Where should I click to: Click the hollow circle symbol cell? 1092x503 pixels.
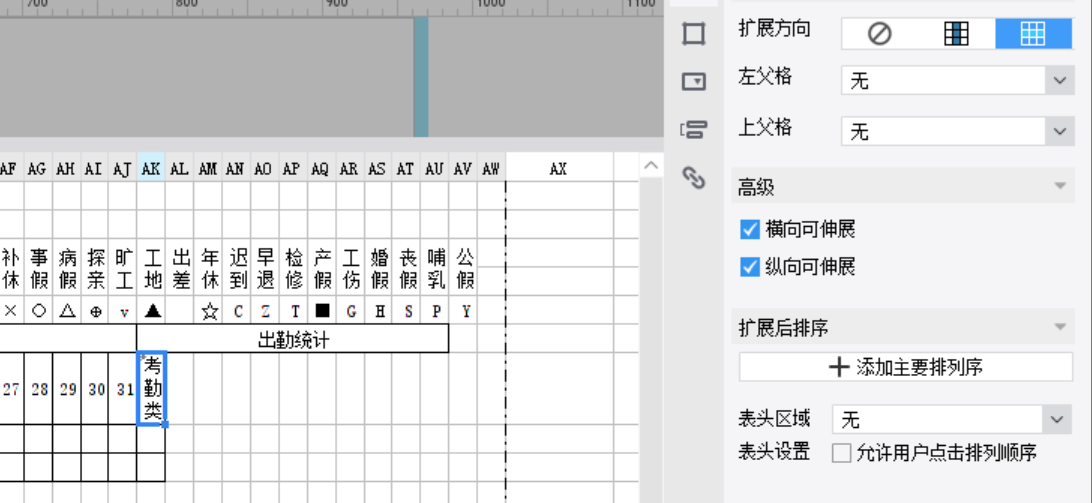(38, 312)
